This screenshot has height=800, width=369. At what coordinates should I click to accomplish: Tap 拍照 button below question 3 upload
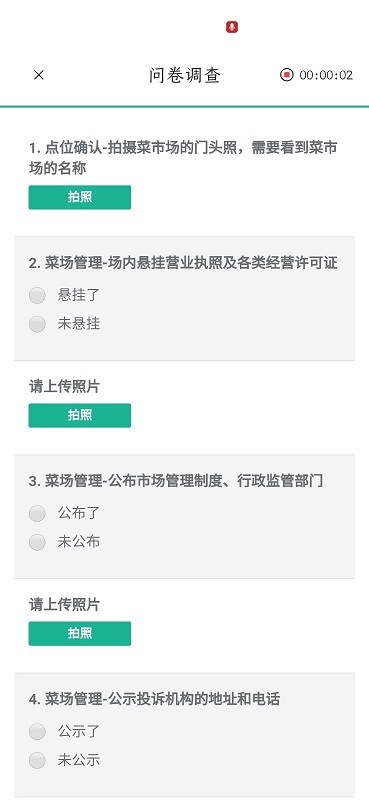pos(80,634)
